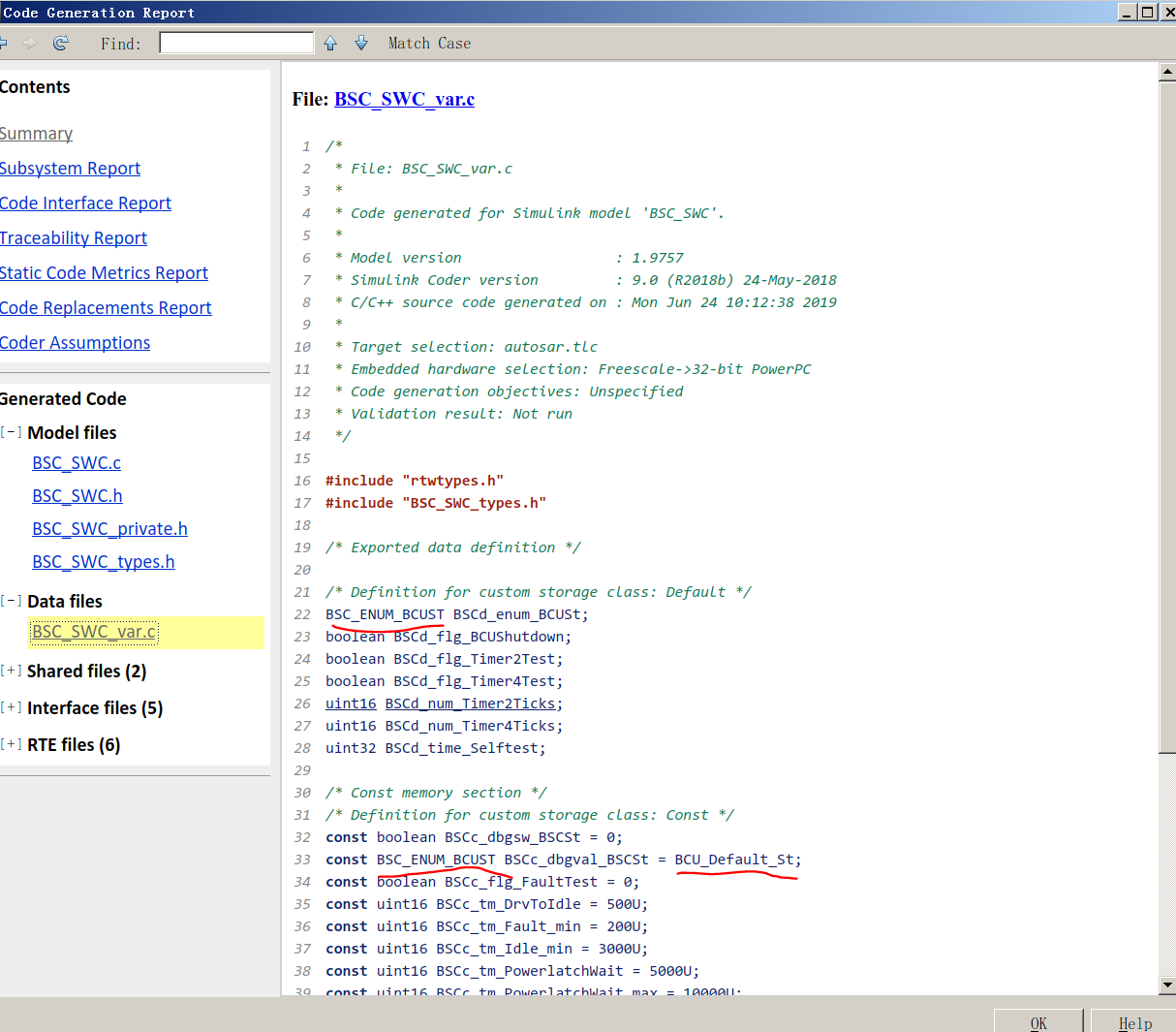Click the forward navigation arrow in the toolbar
1176x1032 pixels.
[x=29, y=44]
